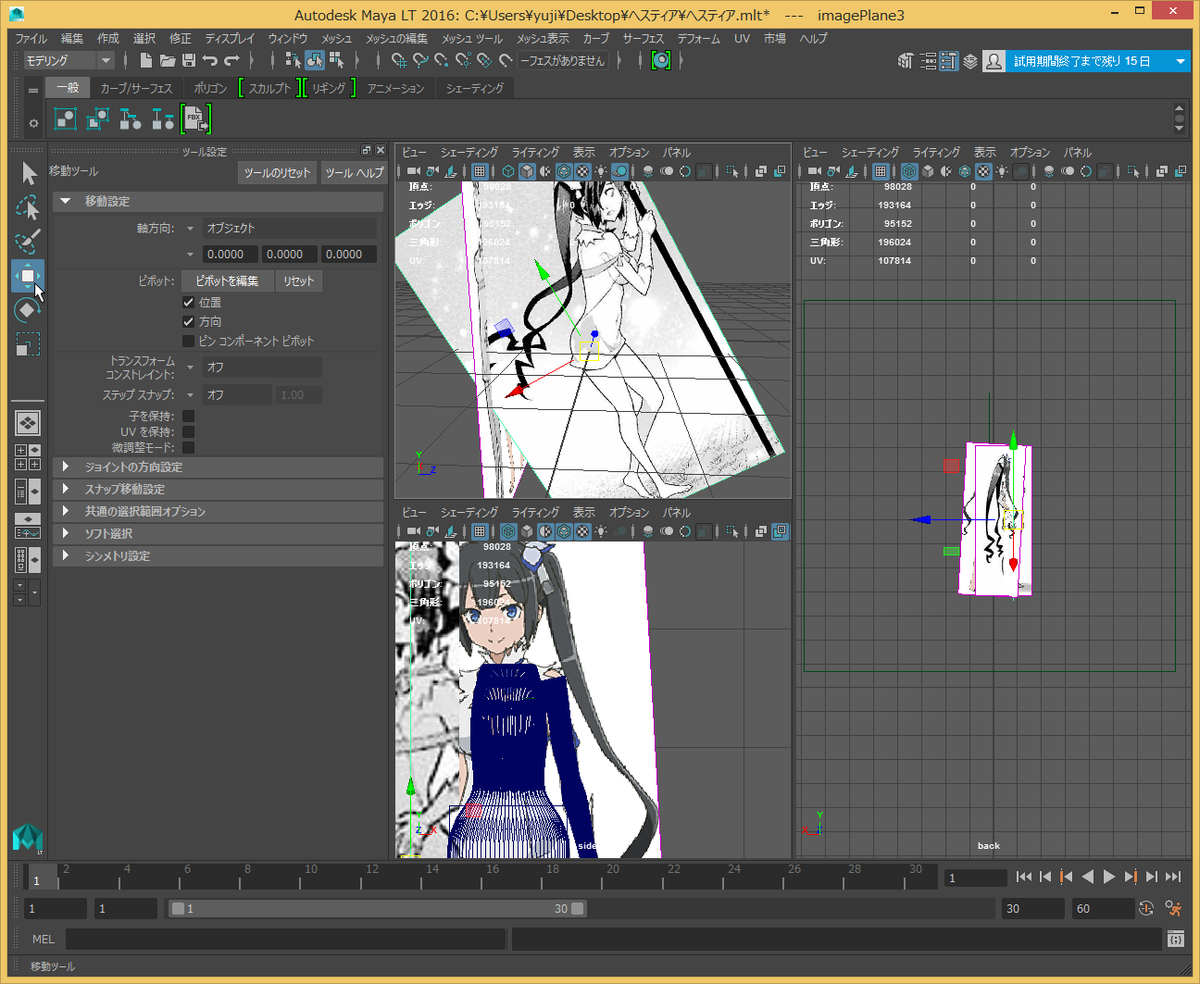Viewport: 1200px width, 984px height.
Task: Uncheck the 位置 checkbox
Action: (188, 302)
